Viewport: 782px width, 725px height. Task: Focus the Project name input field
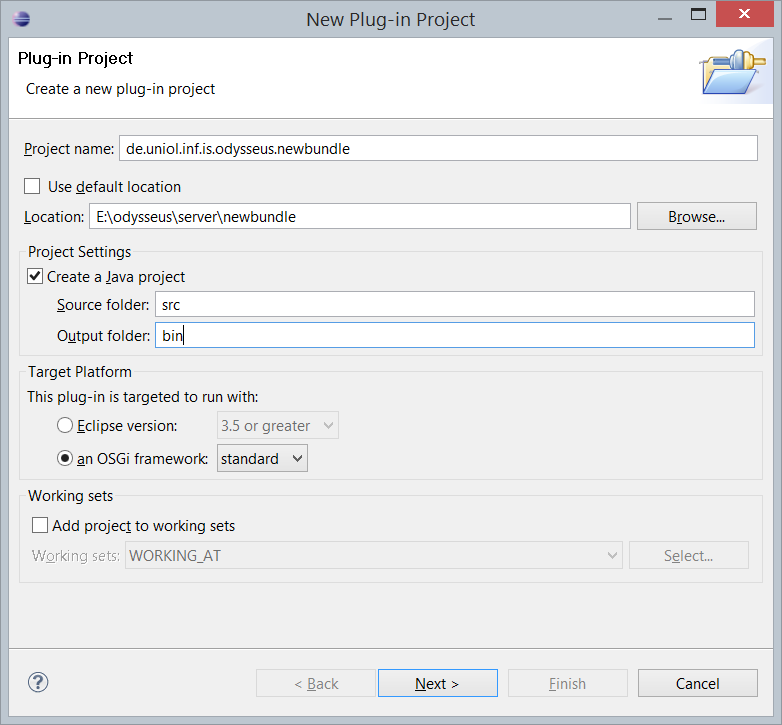pos(438,148)
